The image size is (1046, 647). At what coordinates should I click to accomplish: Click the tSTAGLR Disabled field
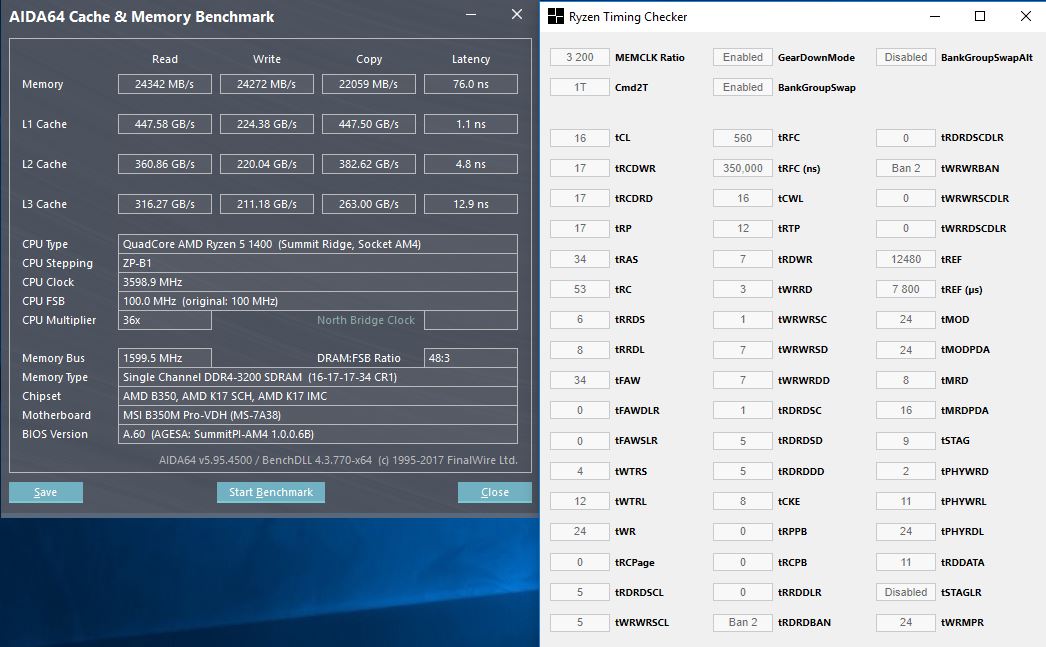click(906, 592)
